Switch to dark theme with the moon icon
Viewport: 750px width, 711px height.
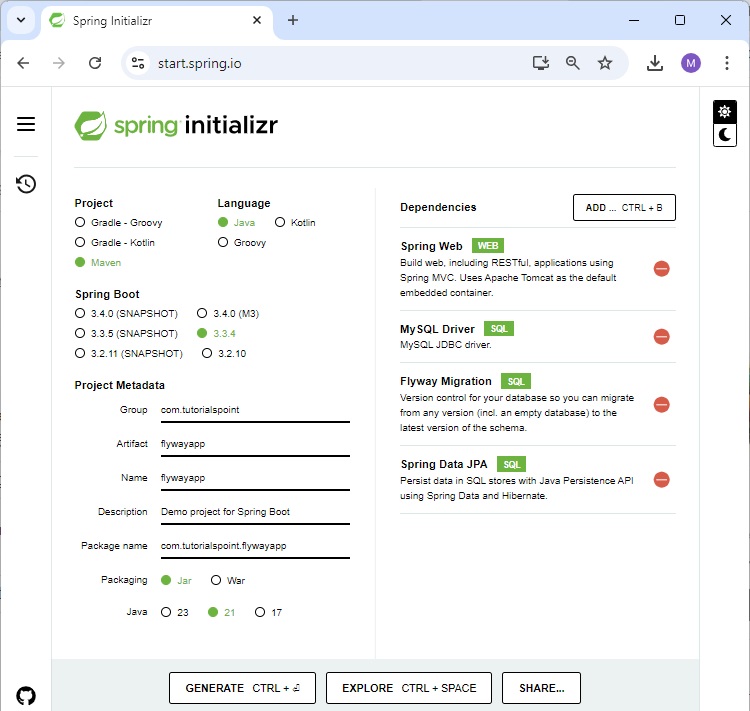tap(724, 135)
